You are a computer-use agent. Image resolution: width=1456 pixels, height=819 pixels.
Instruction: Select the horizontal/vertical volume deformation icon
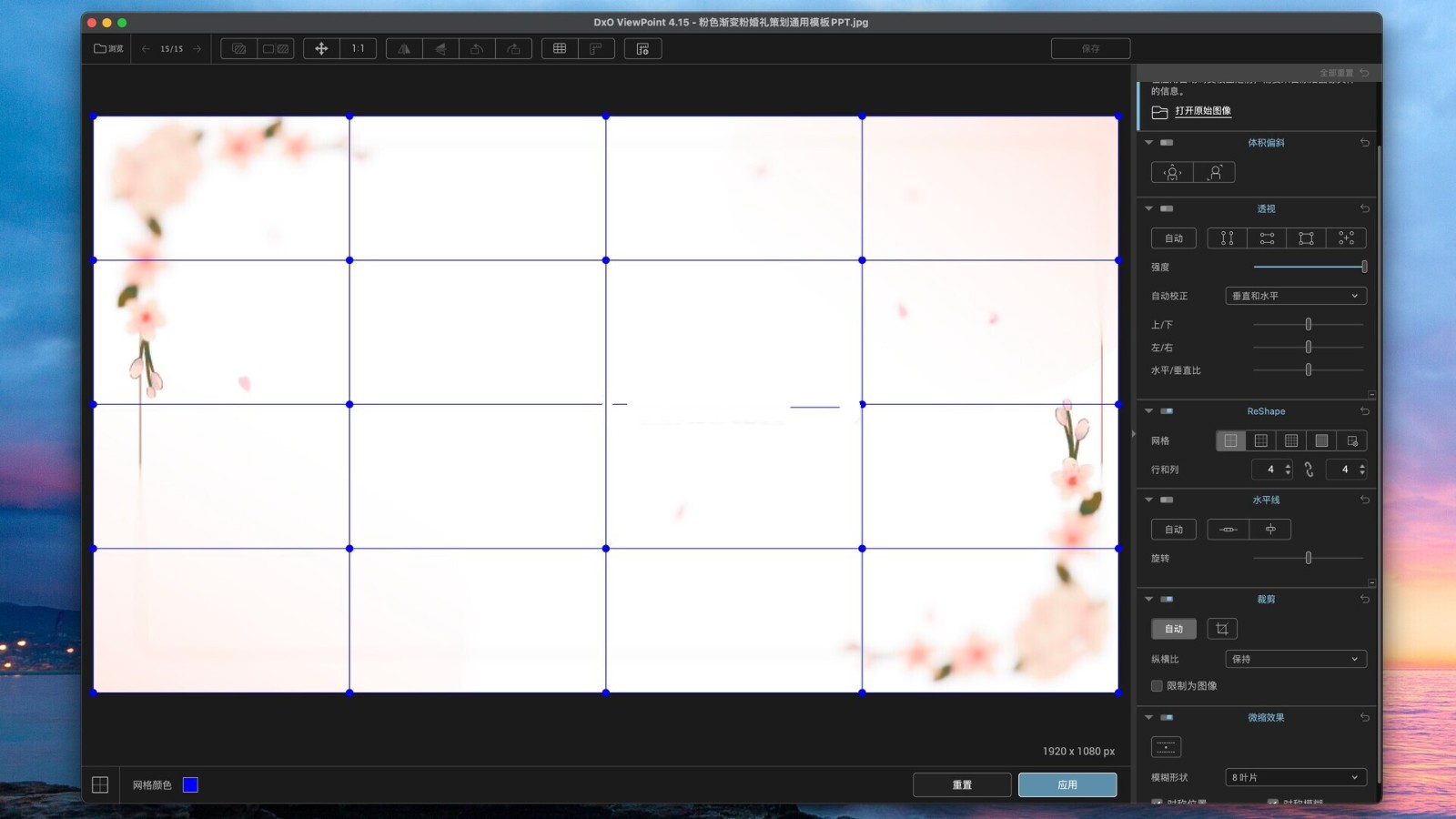1172,172
